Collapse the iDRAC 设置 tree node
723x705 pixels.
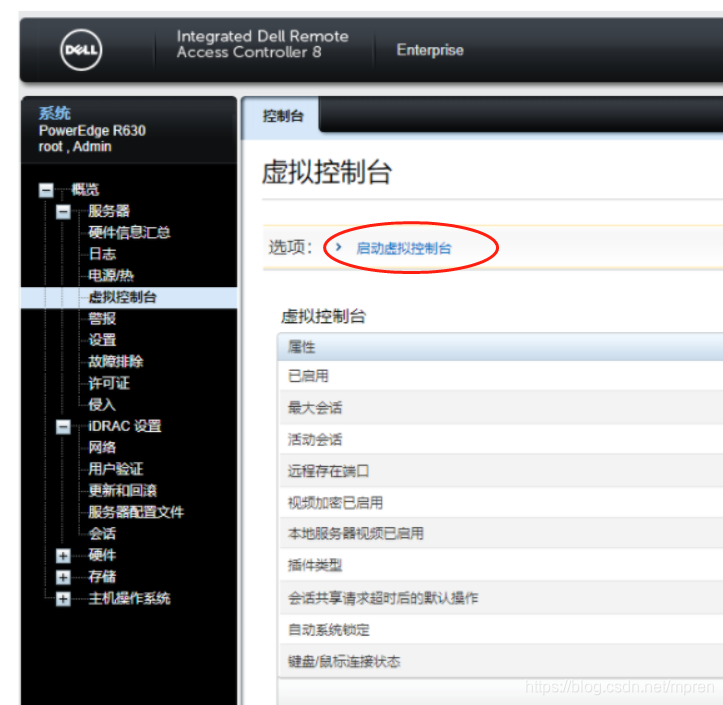pyautogui.click(x=63, y=427)
